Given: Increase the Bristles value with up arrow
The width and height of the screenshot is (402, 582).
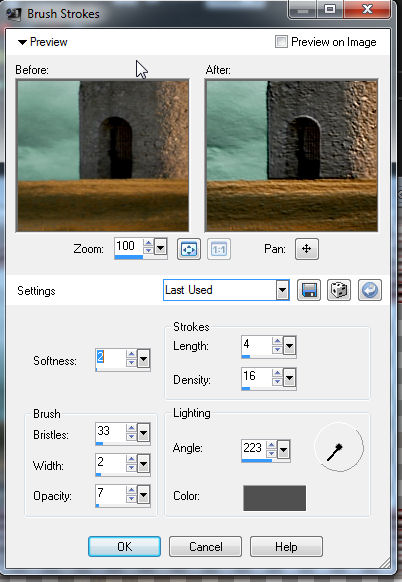Looking at the screenshot, I should coord(131,428).
